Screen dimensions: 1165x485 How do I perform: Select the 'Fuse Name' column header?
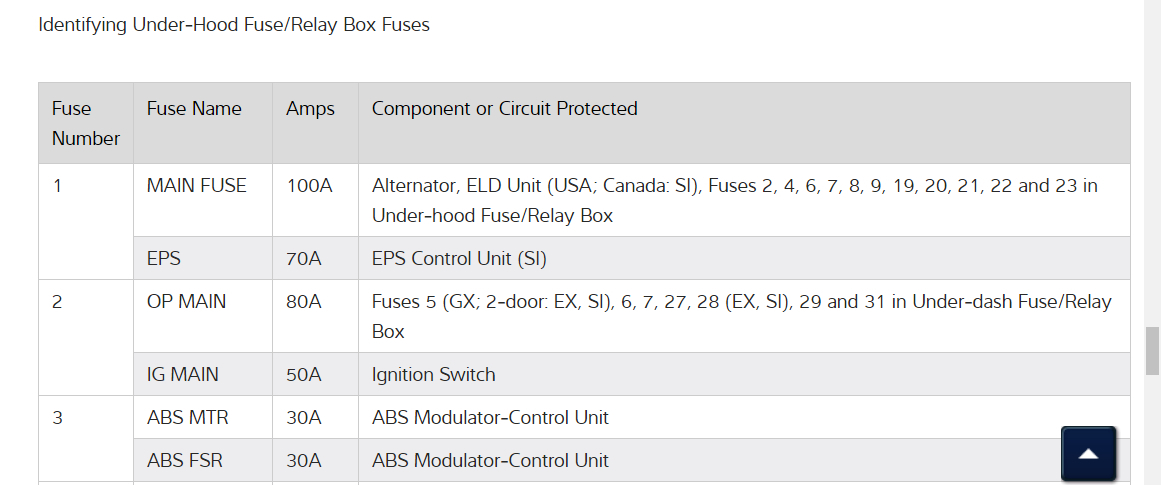coord(194,109)
